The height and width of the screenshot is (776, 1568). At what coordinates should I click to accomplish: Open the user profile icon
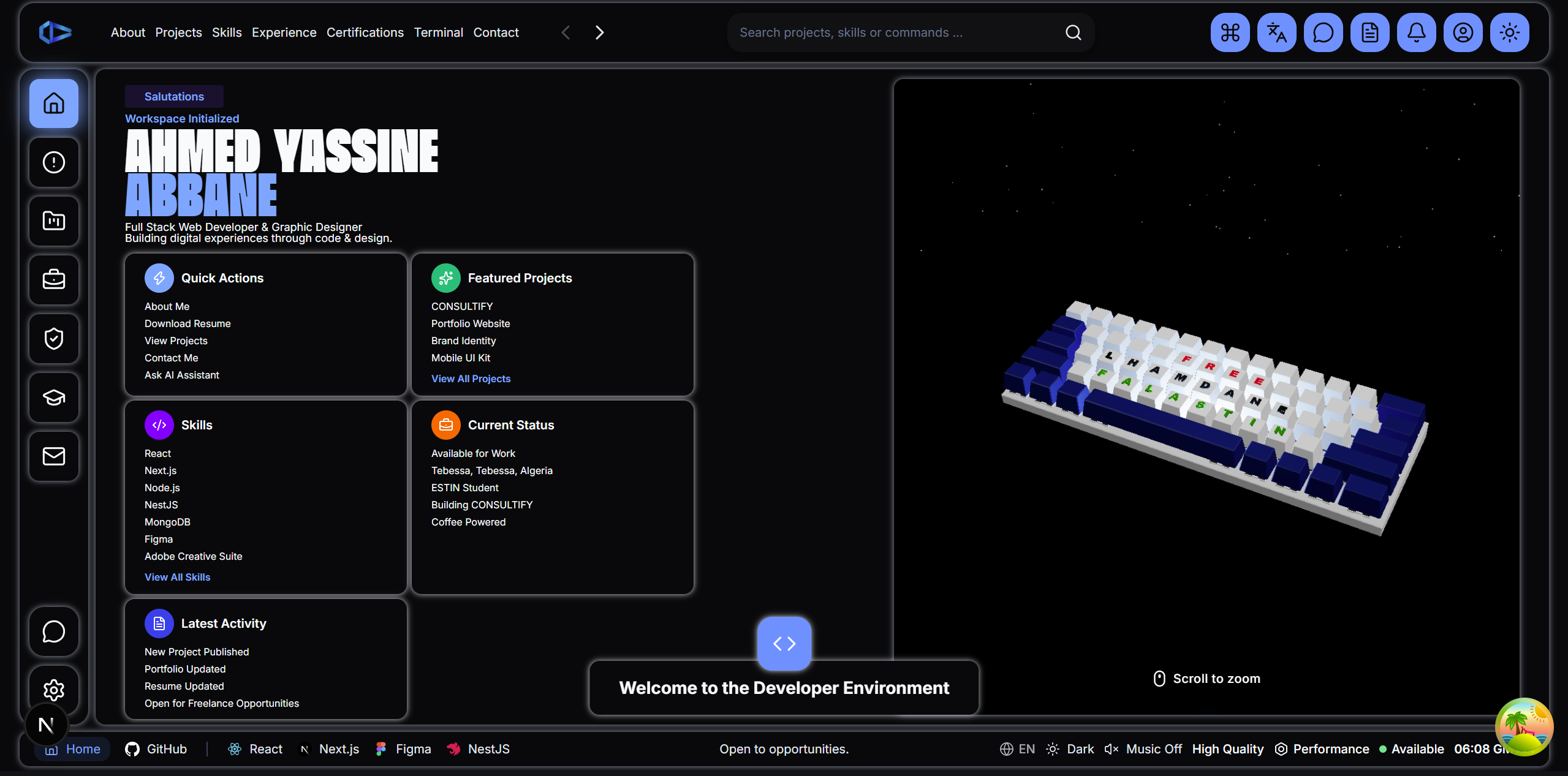(1463, 32)
